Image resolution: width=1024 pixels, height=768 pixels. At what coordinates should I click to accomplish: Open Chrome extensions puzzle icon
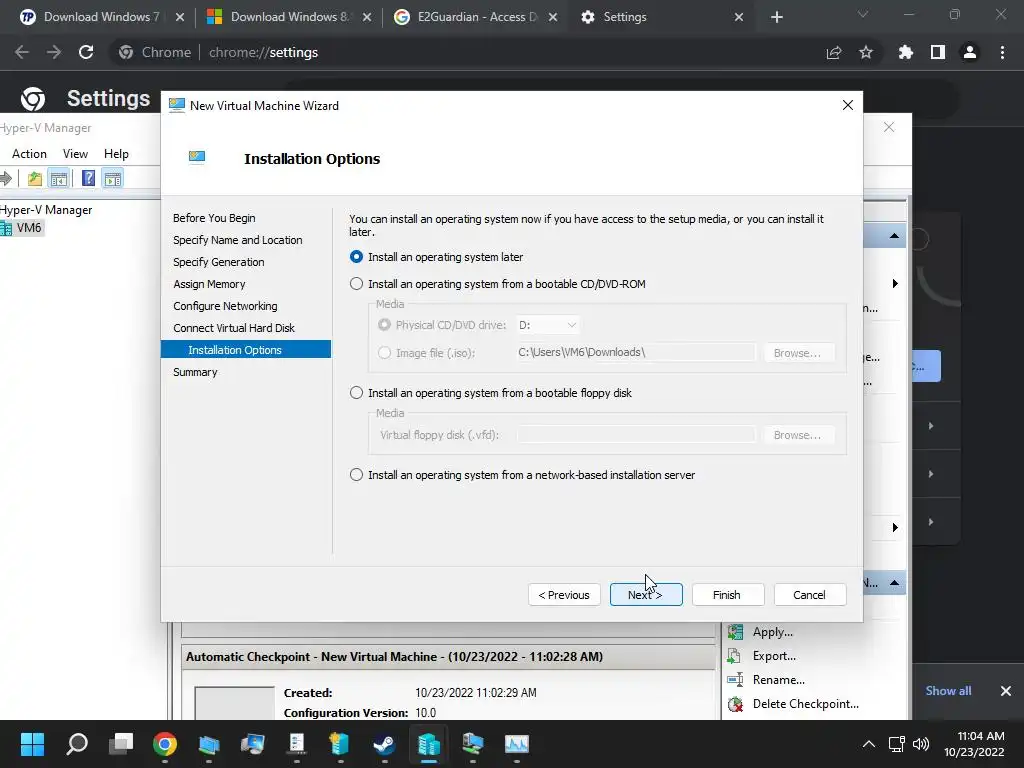point(906,52)
